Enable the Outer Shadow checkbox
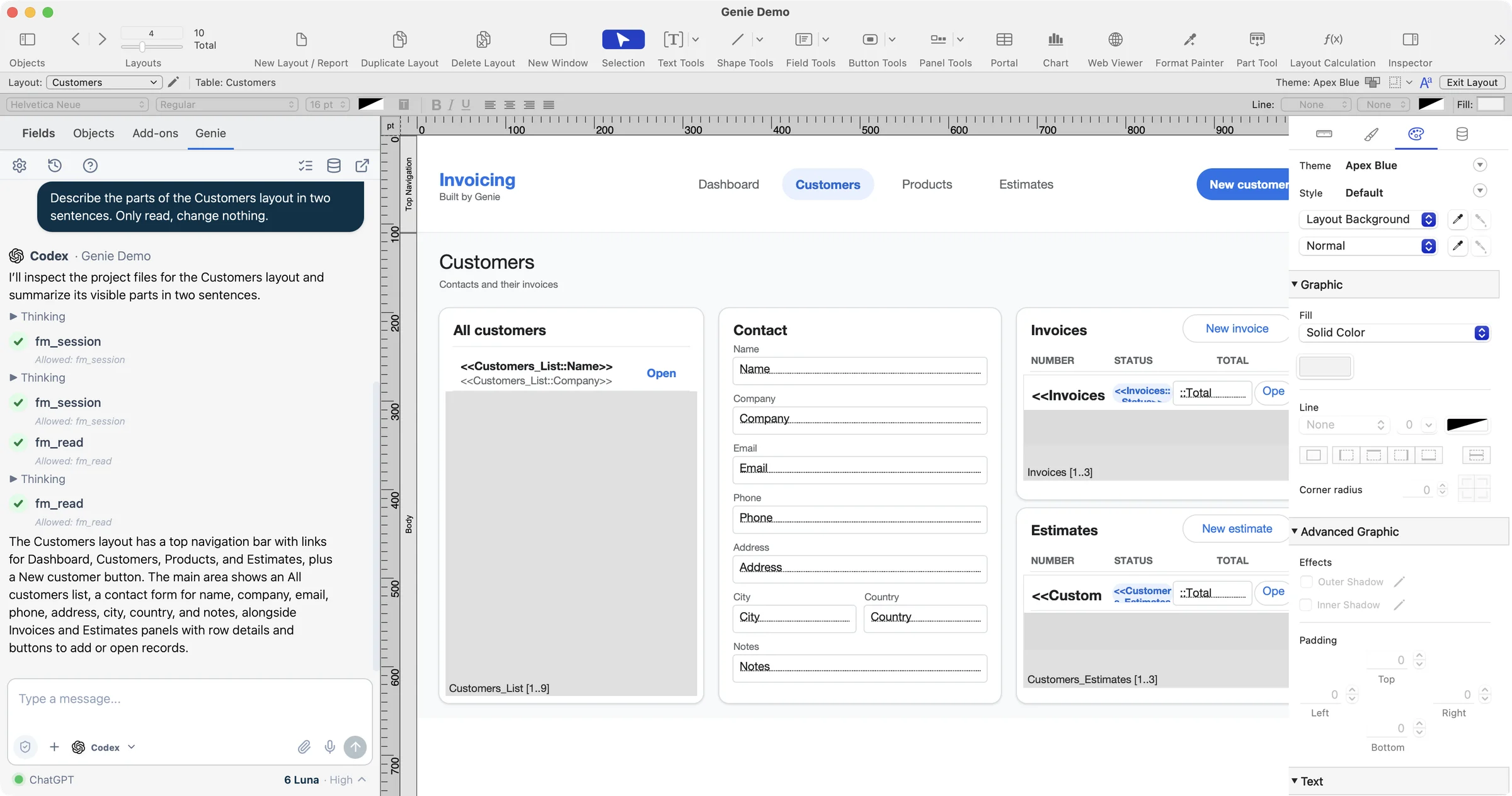The height and width of the screenshot is (796, 1512). pyautogui.click(x=1307, y=582)
